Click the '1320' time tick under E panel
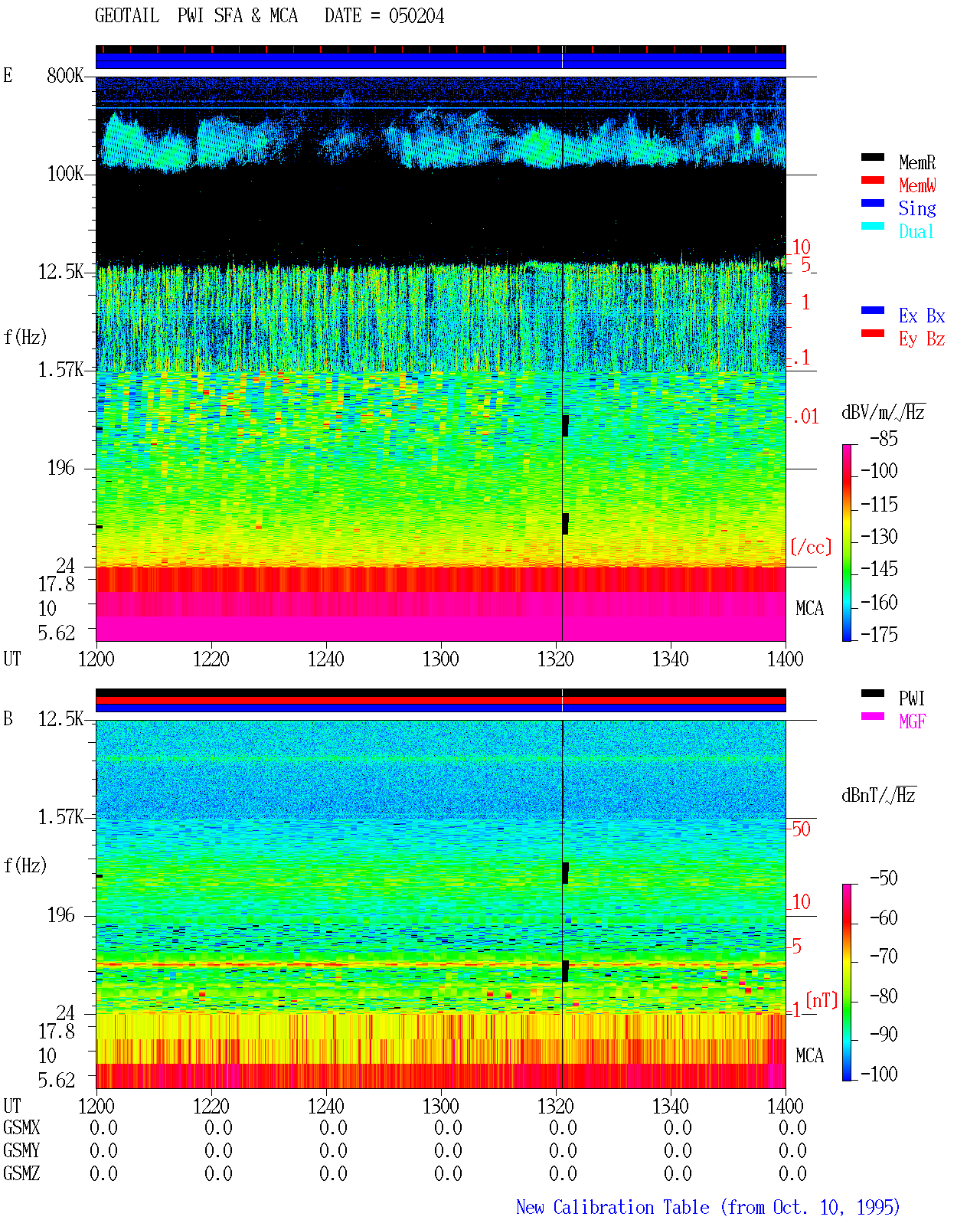The width and height of the screenshot is (980, 1220). pyautogui.click(x=556, y=659)
